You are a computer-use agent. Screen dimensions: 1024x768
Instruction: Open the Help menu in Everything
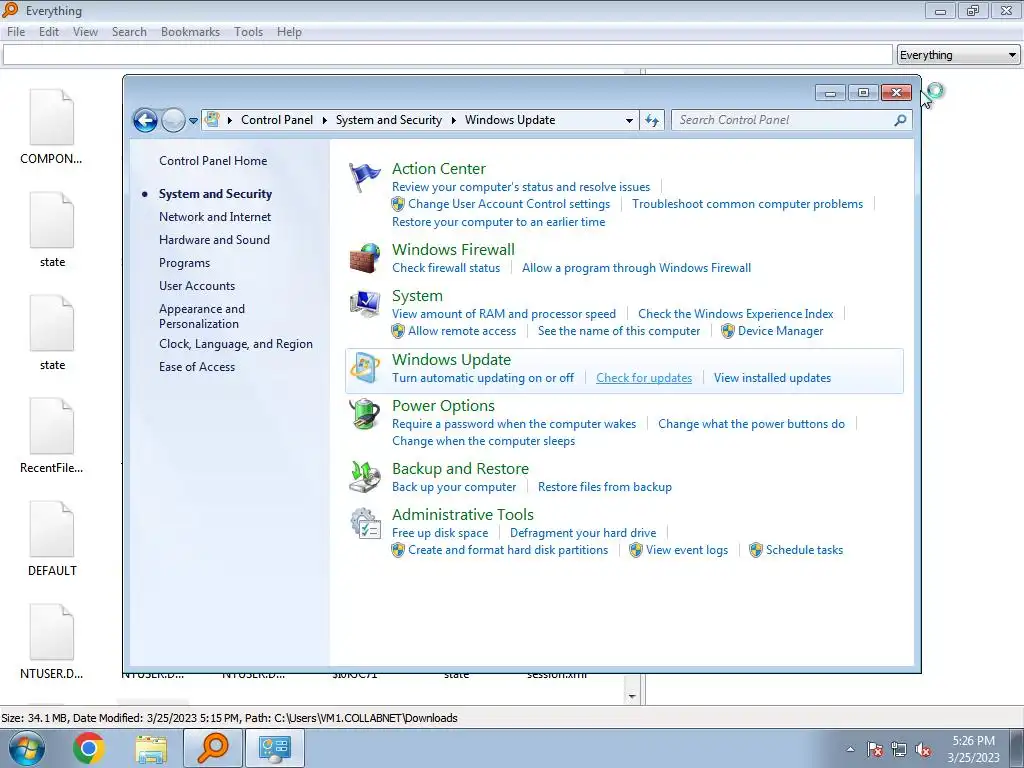[x=289, y=31]
